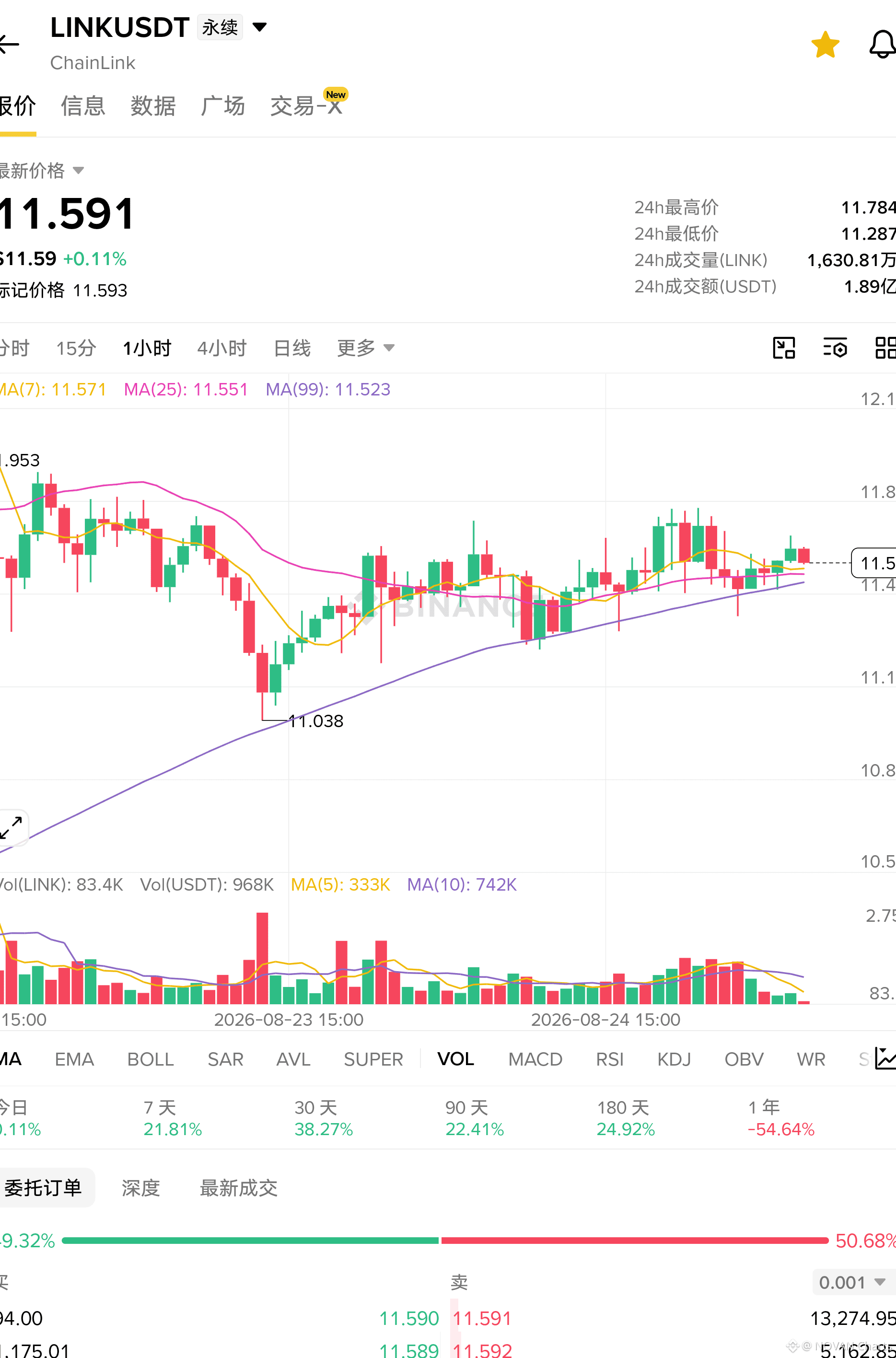Expand the LINKUSDT pair selector arrow
Viewport: 896px width, 1358px height.
tap(259, 27)
